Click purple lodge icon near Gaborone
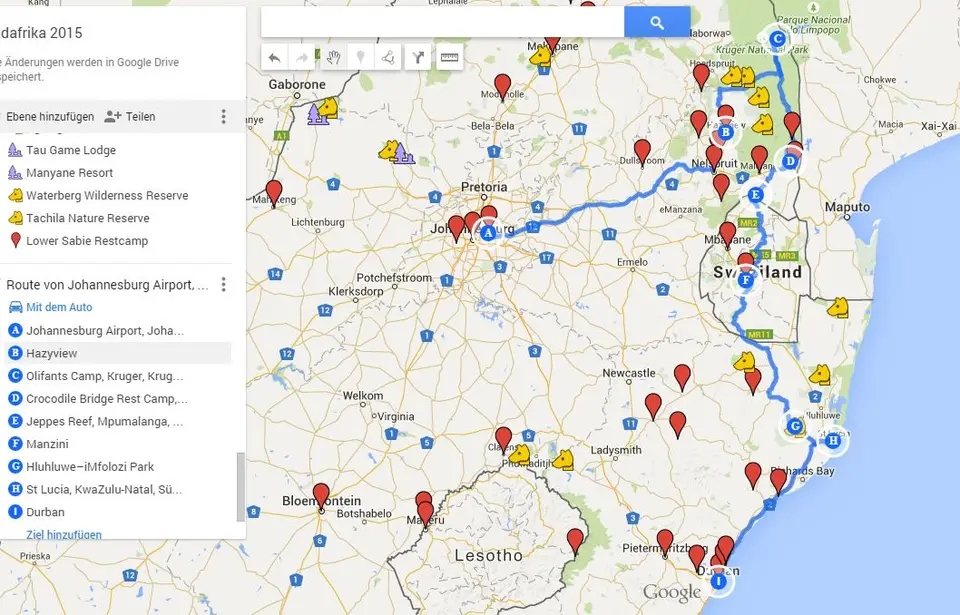The image size is (960, 615). 316,115
